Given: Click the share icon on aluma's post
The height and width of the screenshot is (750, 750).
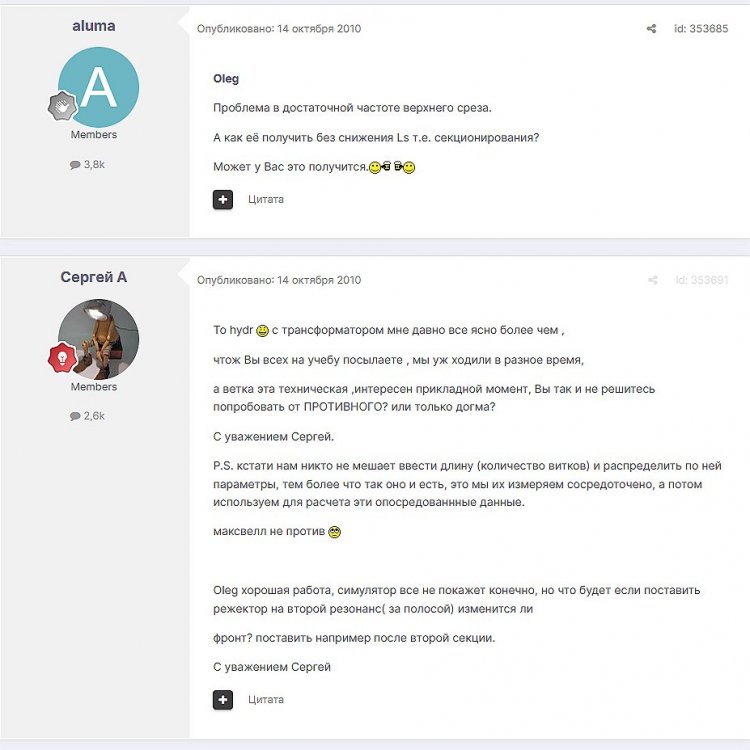Looking at the screenshot, I should point(651,29).
